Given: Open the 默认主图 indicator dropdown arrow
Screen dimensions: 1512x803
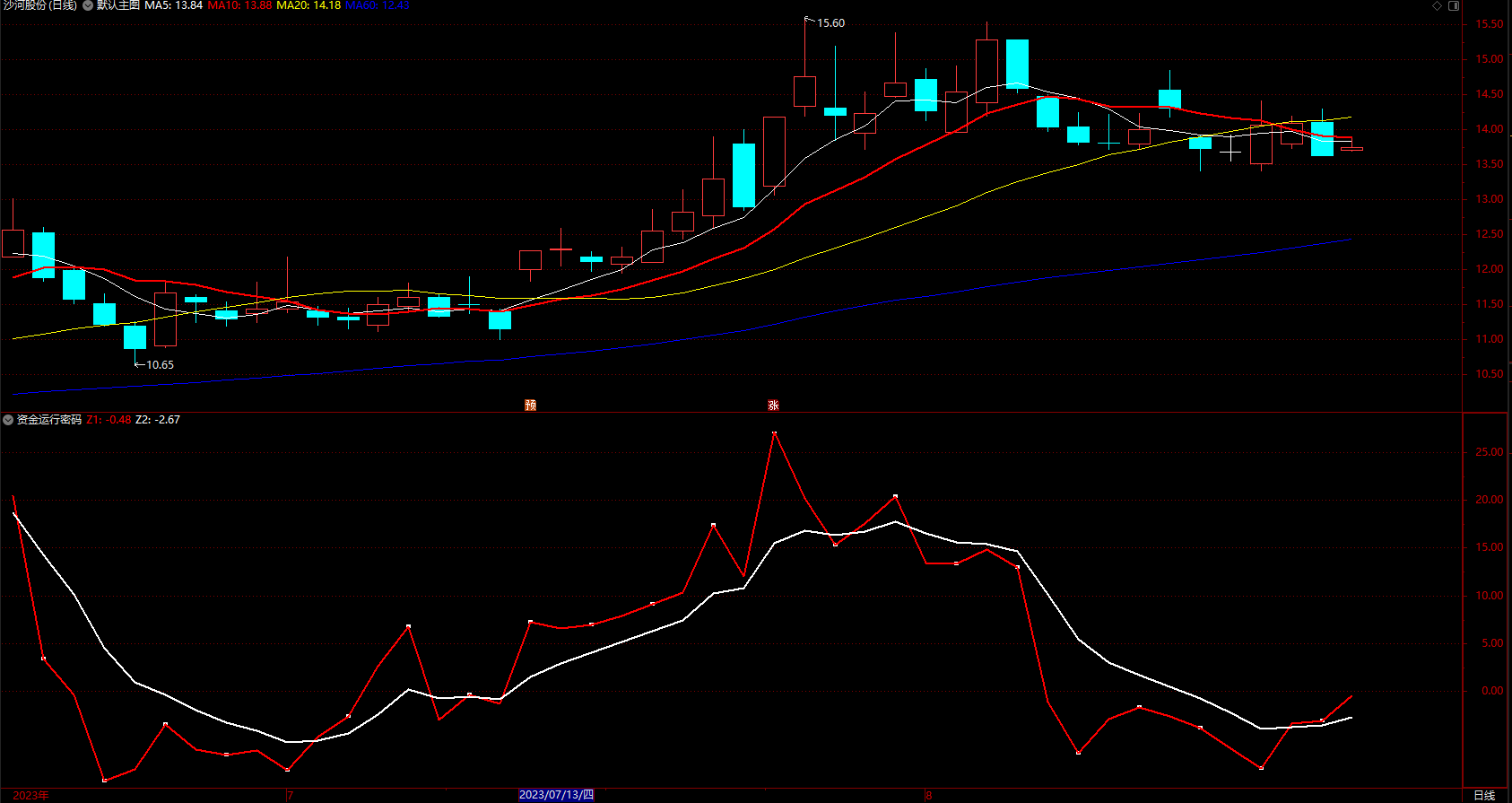Looking at the screenshot, I should click(x=88, y=5).
